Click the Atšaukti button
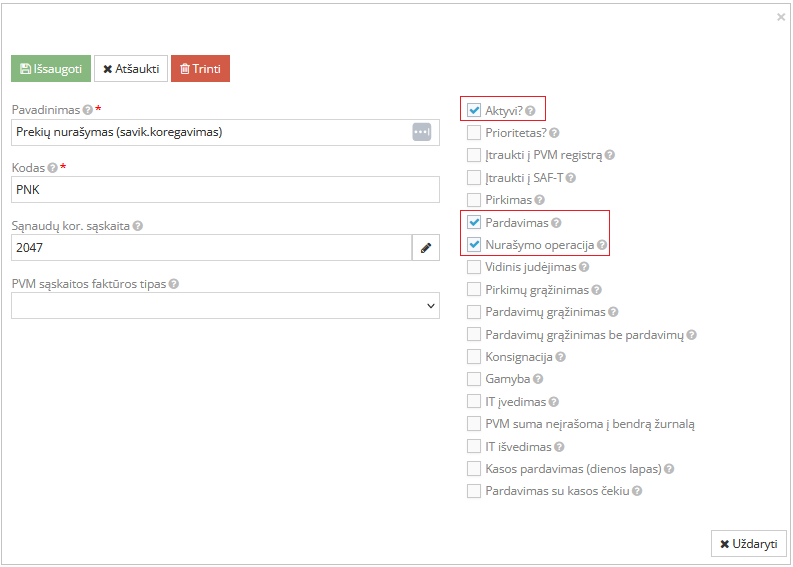793x567 pixels. 131,68
